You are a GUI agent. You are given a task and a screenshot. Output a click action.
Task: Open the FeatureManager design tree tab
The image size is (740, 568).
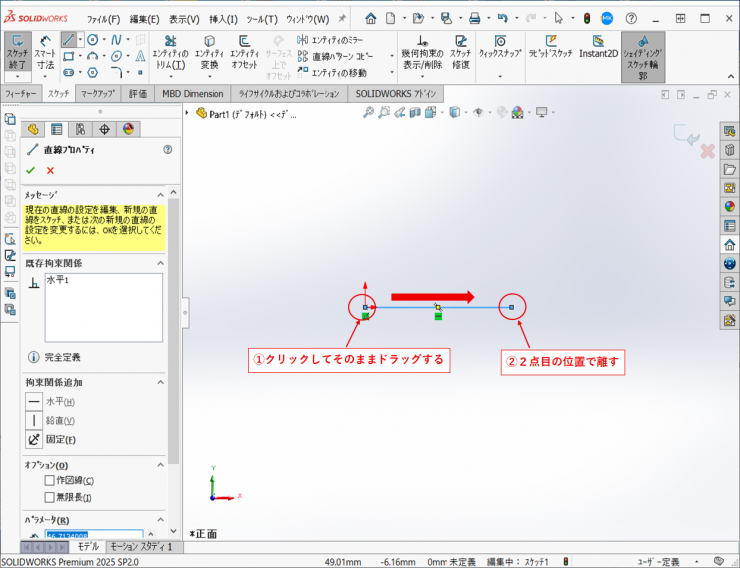(x=33, y=129)
